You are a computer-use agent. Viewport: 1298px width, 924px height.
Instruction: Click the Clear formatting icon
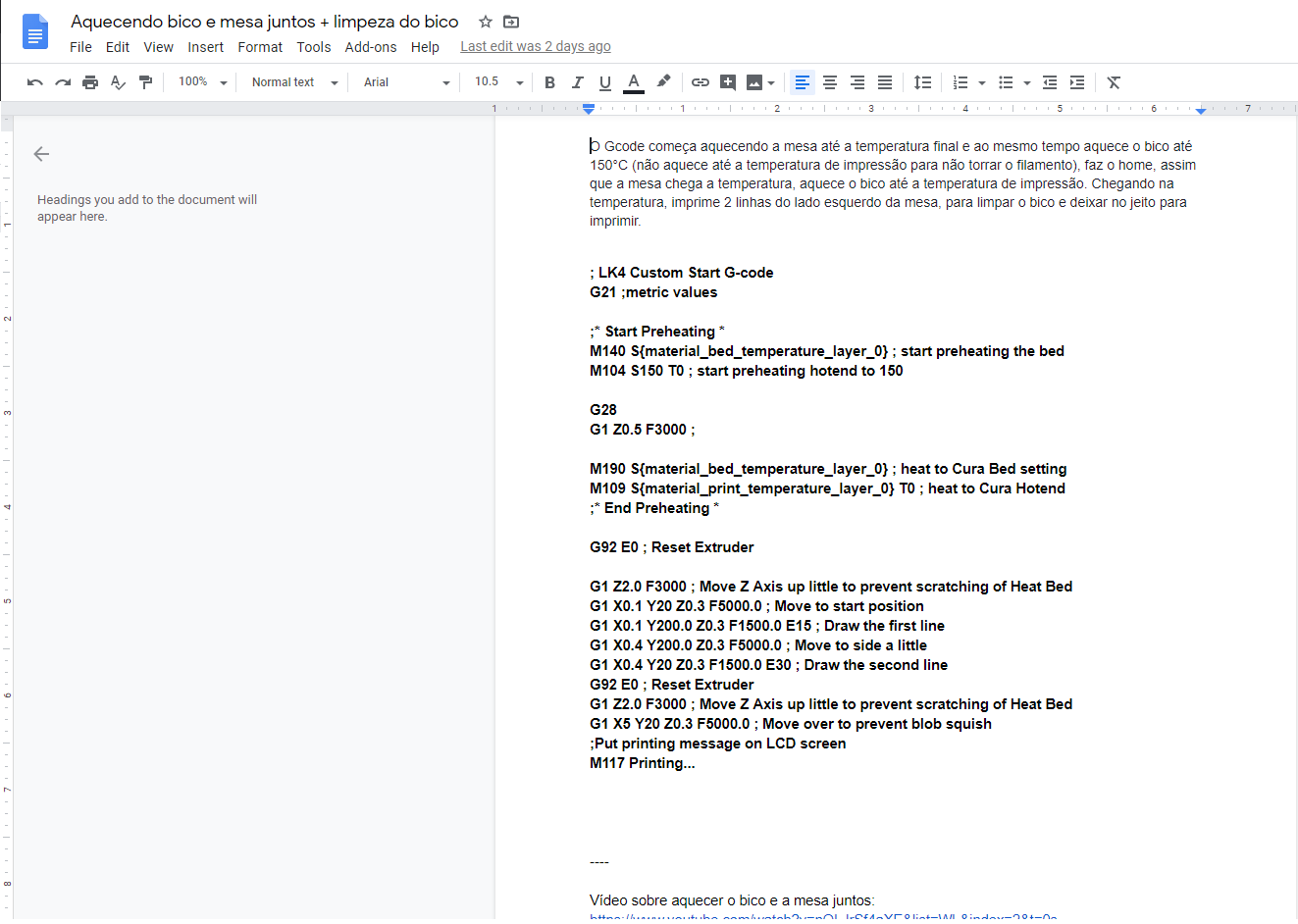[1114, 82]
